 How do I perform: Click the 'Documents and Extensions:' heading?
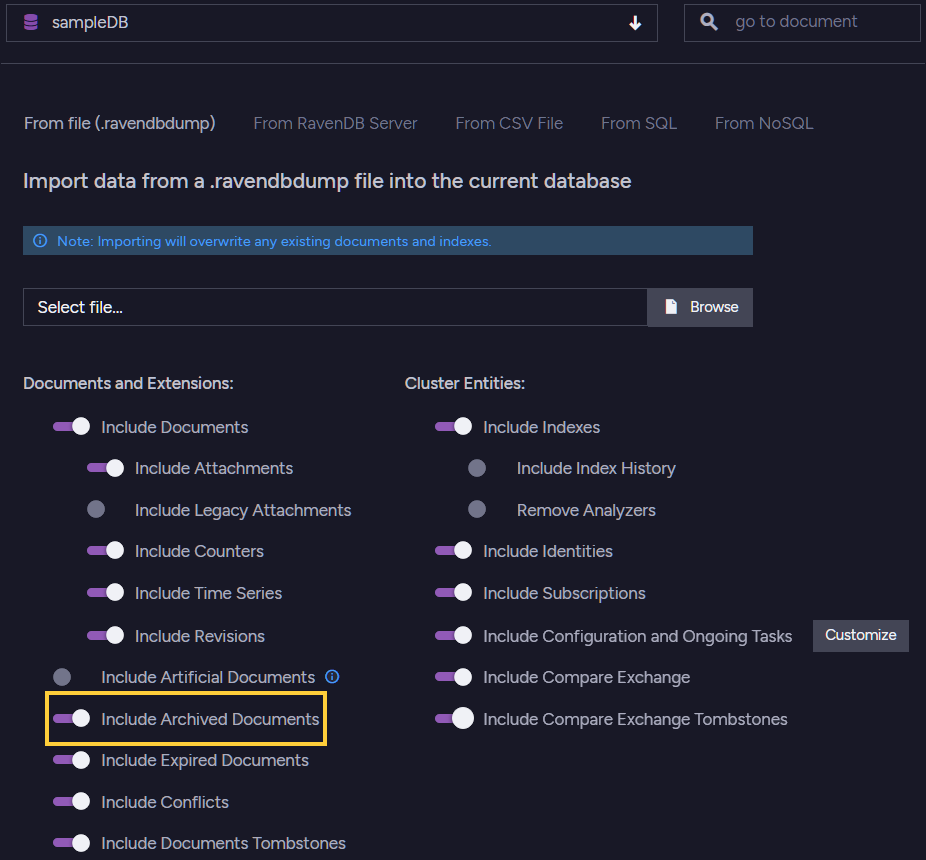pyautogui.click(x=128, y=383)
